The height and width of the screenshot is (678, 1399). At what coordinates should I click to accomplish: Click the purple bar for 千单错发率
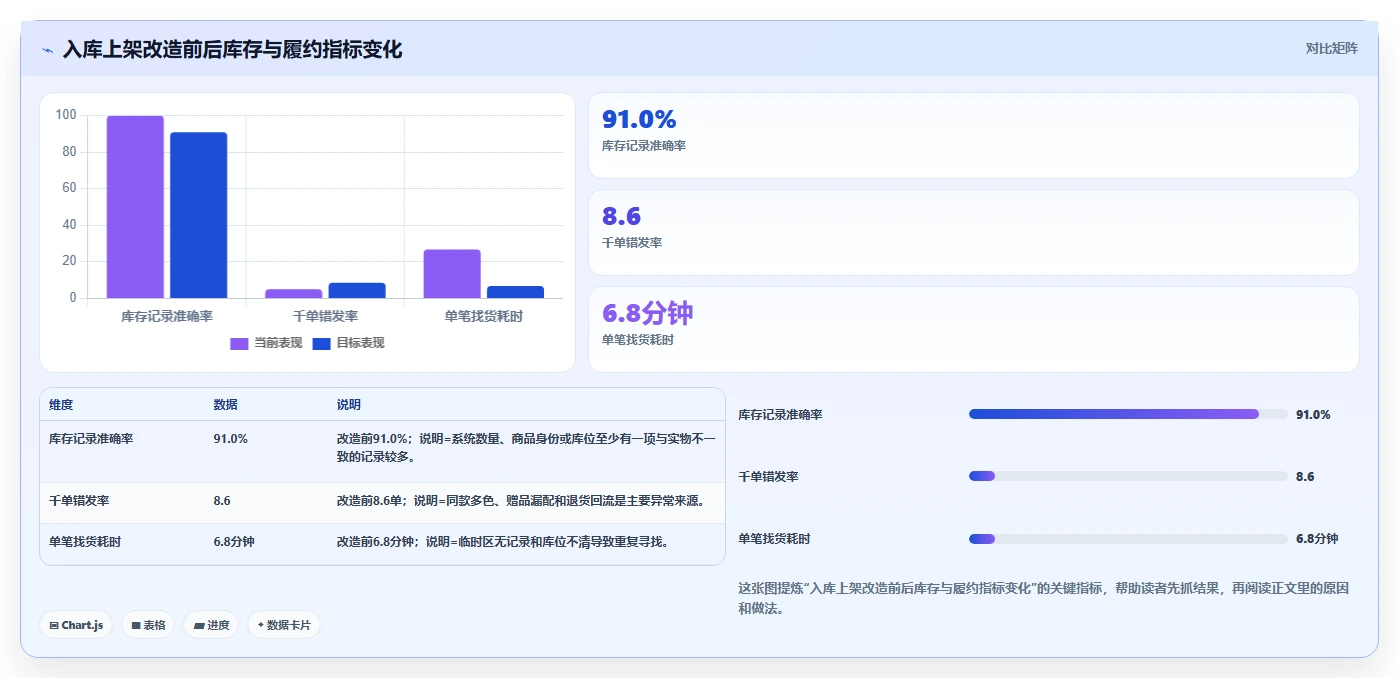tap(294, 293)
